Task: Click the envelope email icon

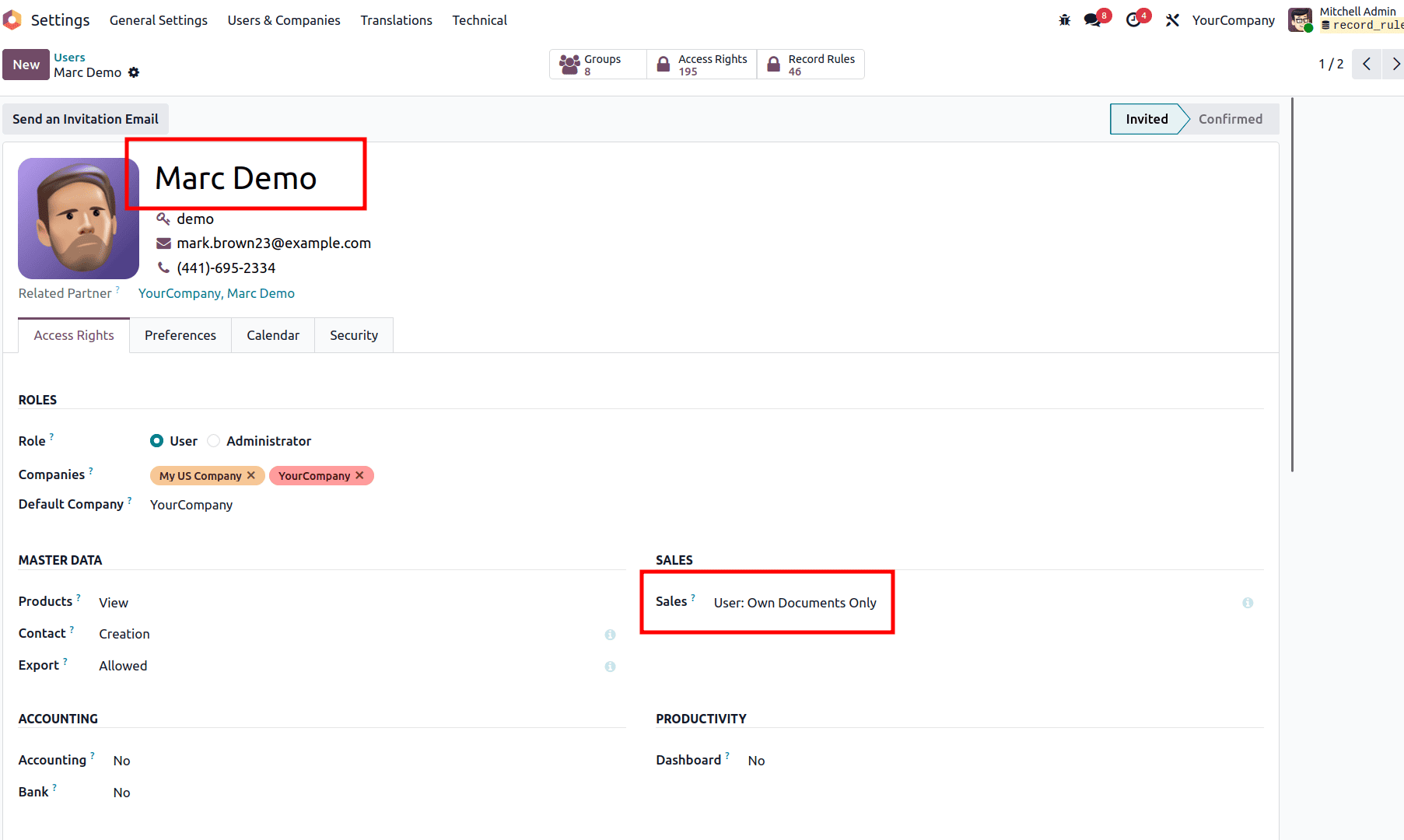Action: 163,243
